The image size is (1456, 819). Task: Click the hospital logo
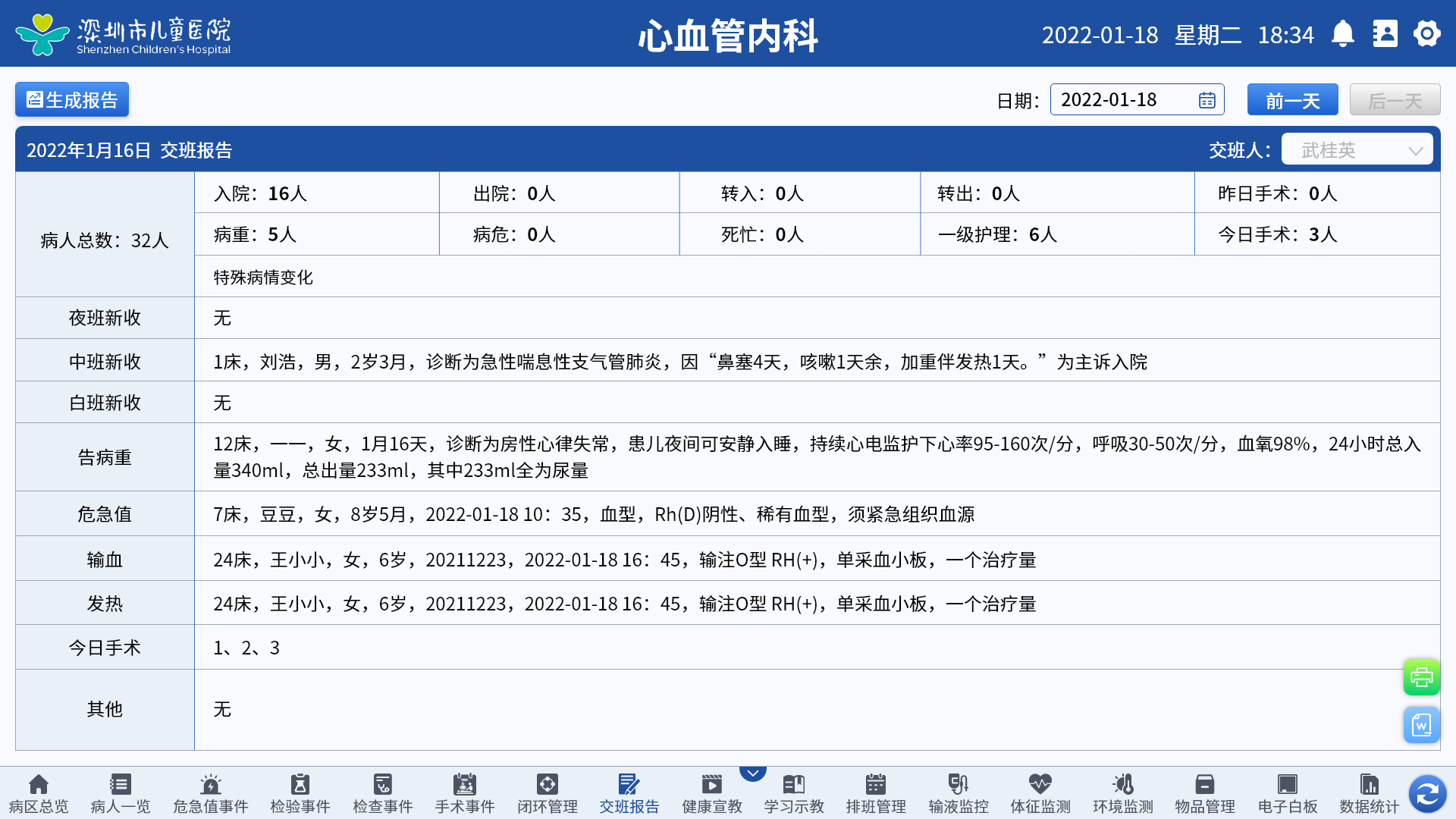44,34
